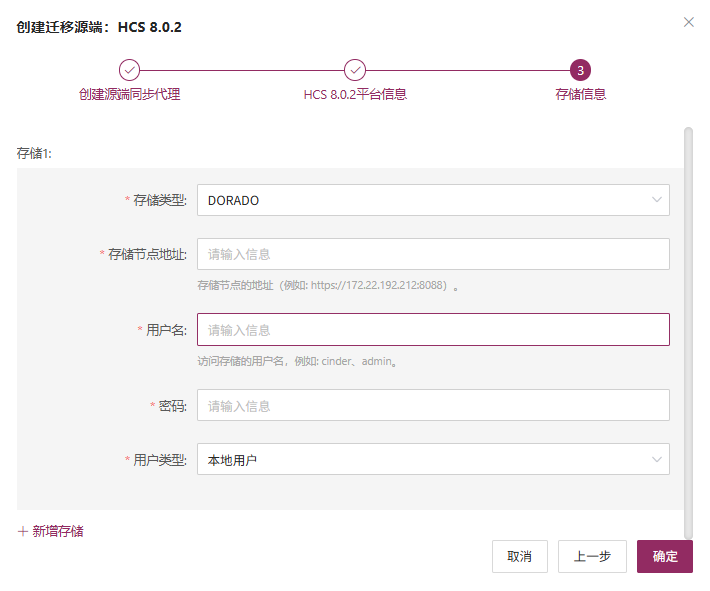The width and height of the screenshot is (710, 591).
Task: Click the vertical scrollbar of the form
Action: coord(688,333)
